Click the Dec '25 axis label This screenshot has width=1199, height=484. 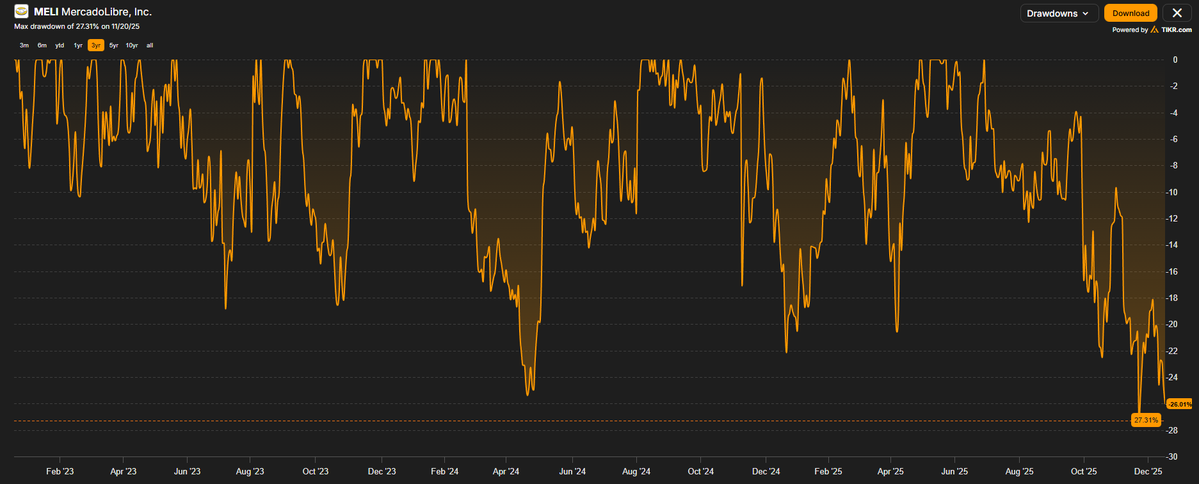coord(1148,473)
